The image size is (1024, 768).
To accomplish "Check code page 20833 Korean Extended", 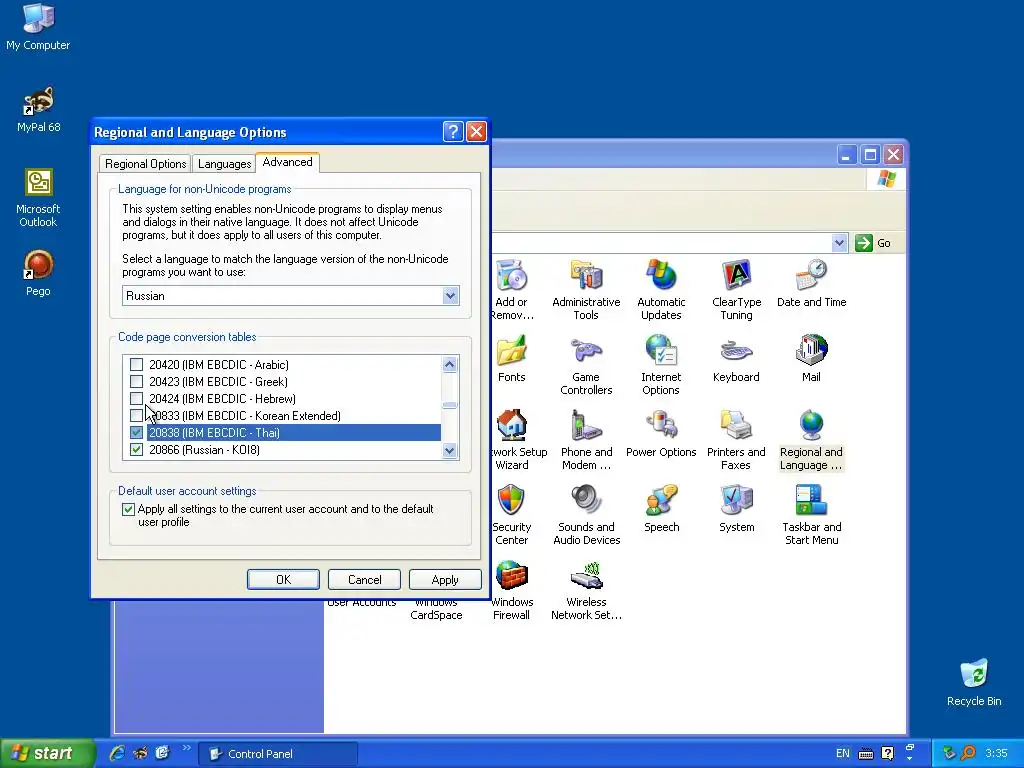I will click(x=136, y=415).
